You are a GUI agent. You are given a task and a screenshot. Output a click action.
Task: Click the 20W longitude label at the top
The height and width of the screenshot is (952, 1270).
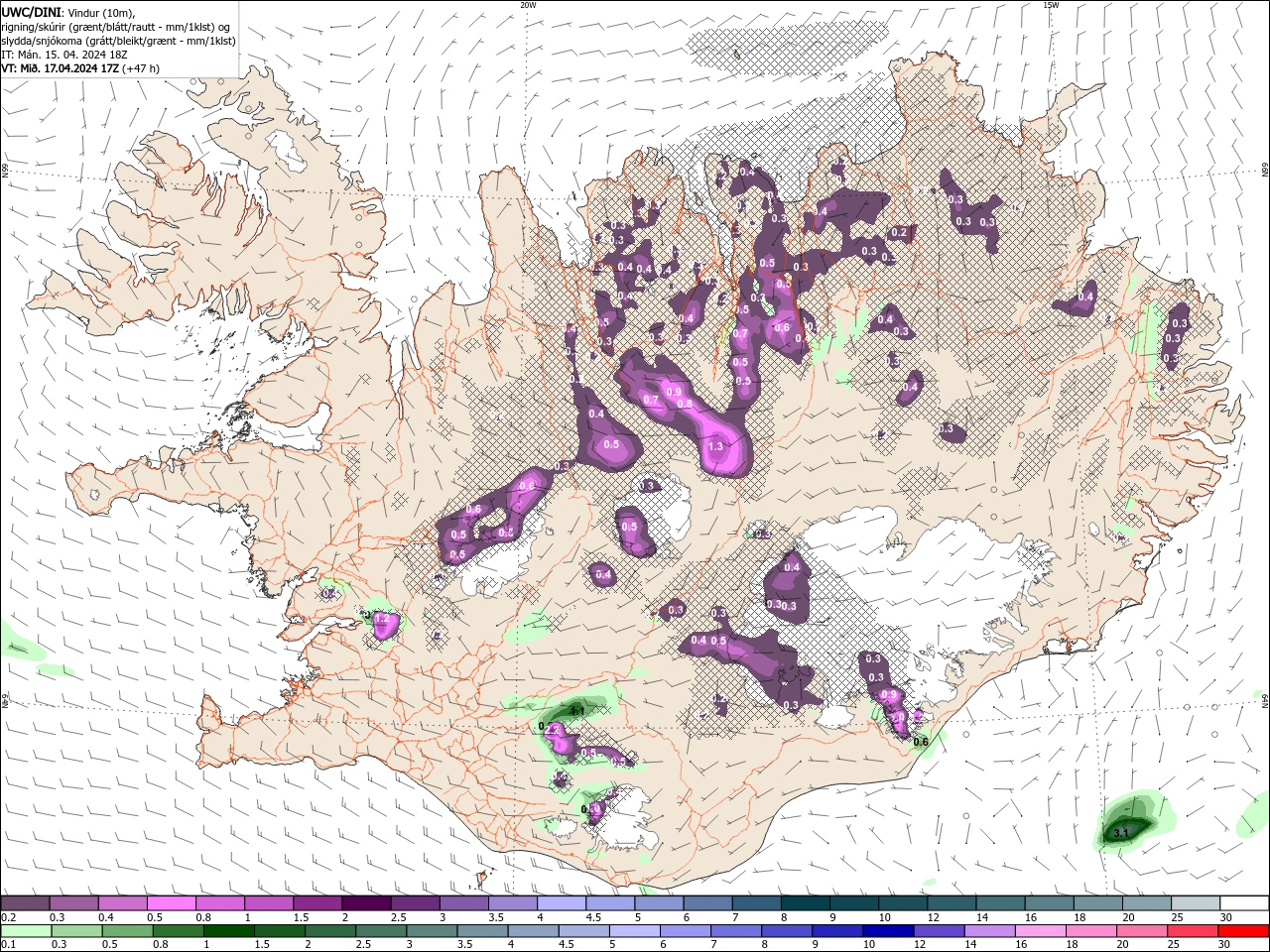528,5
